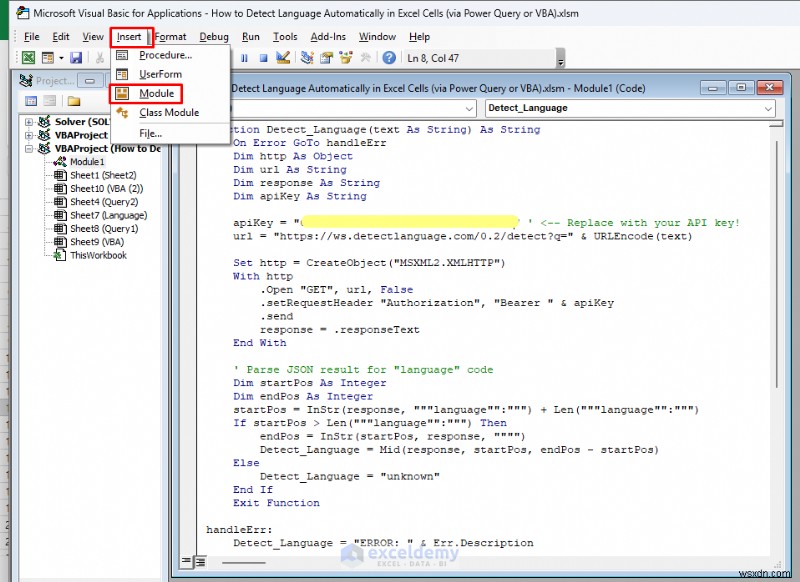Open the Tools menu
Image resolution: width=800 pixels, height=582 pixels.
pos(285,37)
